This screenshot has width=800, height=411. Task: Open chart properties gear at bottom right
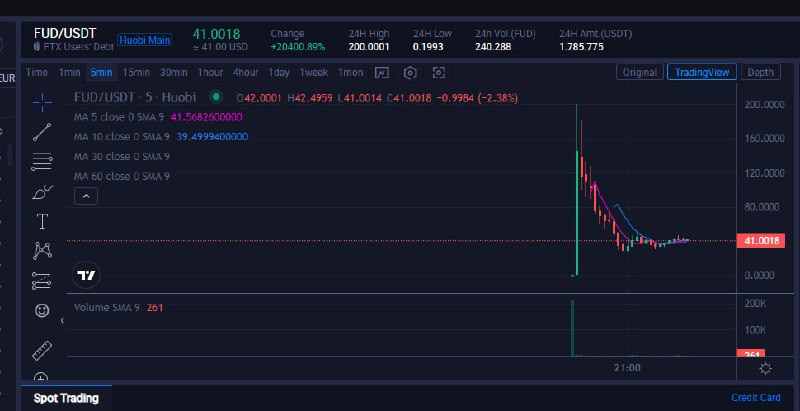pyautogui.click(x=766, y=369)
